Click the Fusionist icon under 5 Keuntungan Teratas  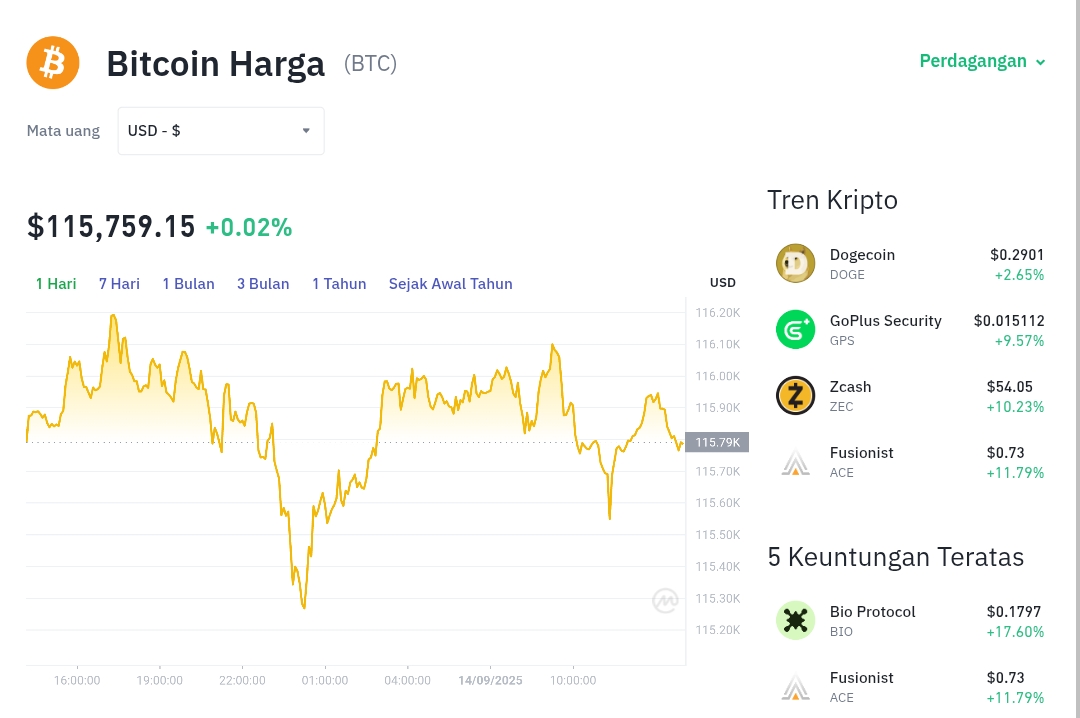click(x=796, y=686)
